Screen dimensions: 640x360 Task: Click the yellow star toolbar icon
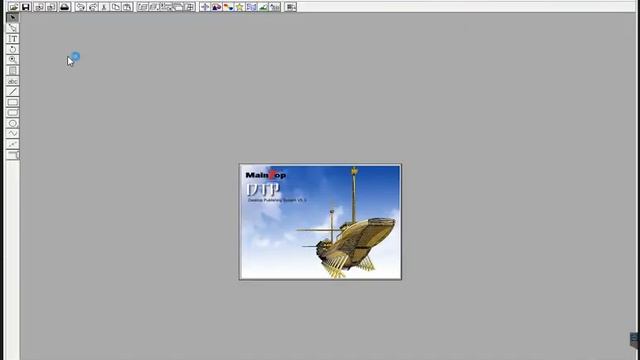pos(240,7)
